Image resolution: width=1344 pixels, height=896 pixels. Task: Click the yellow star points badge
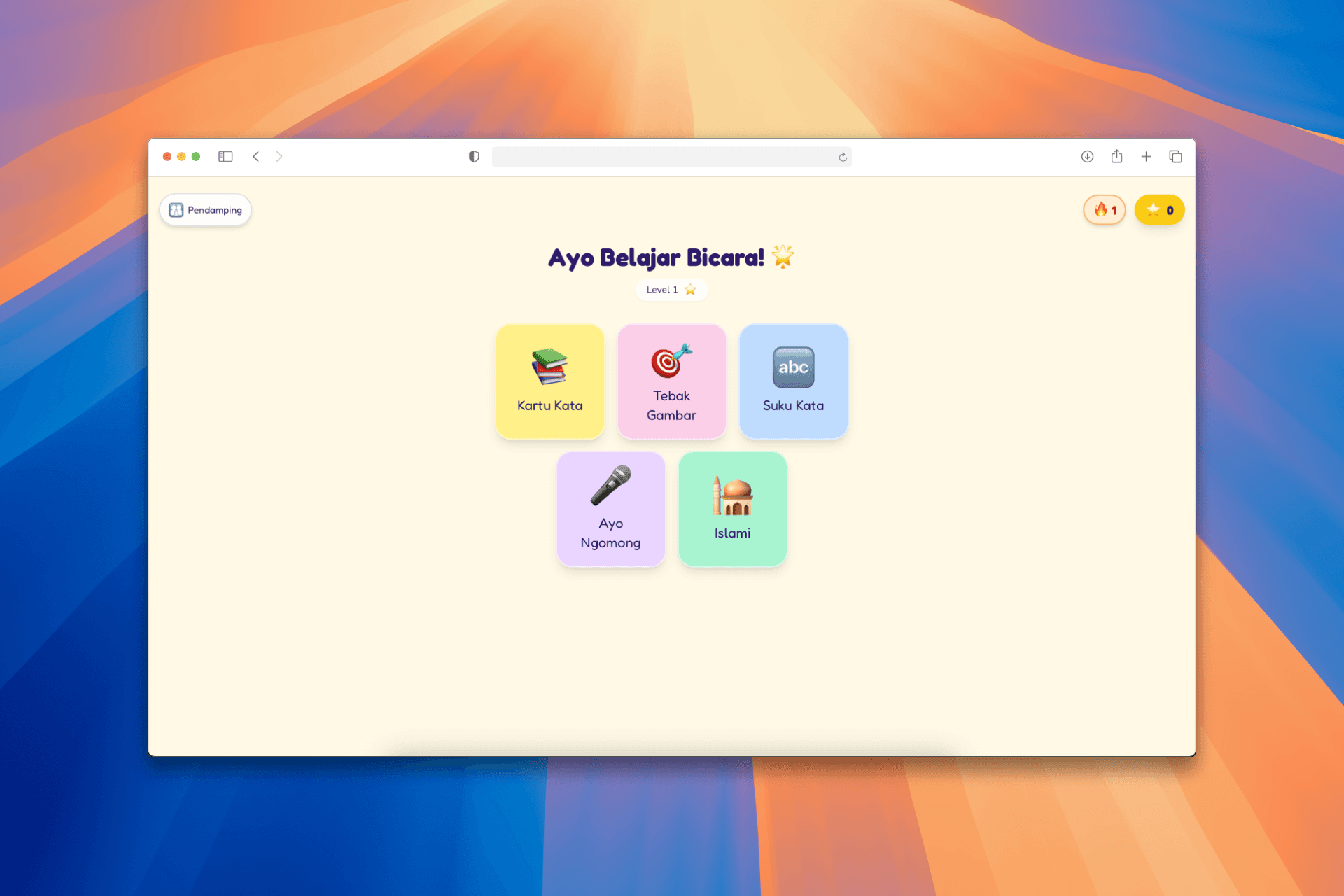point(1159,210)
